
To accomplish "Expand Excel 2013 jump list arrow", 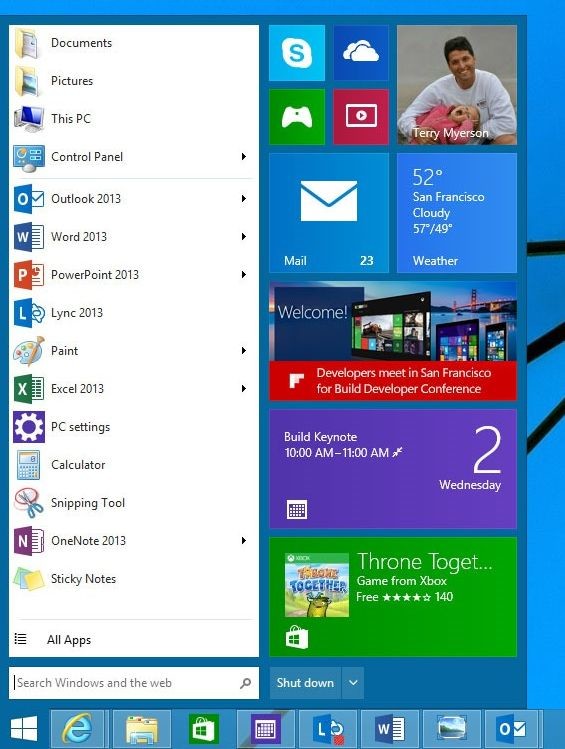I will 244,389.
